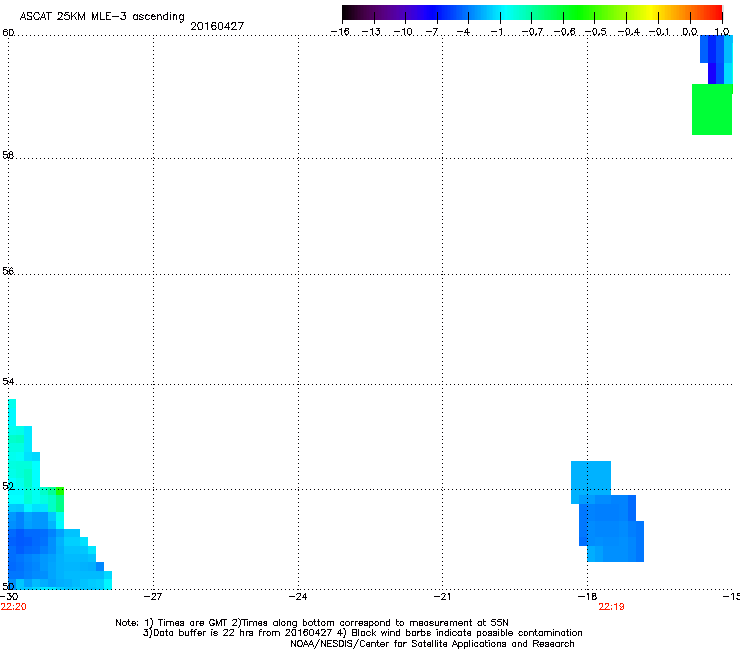740x650 pixels.
Task: Click the longitude -24 axis label
Action: click(298, 596)
